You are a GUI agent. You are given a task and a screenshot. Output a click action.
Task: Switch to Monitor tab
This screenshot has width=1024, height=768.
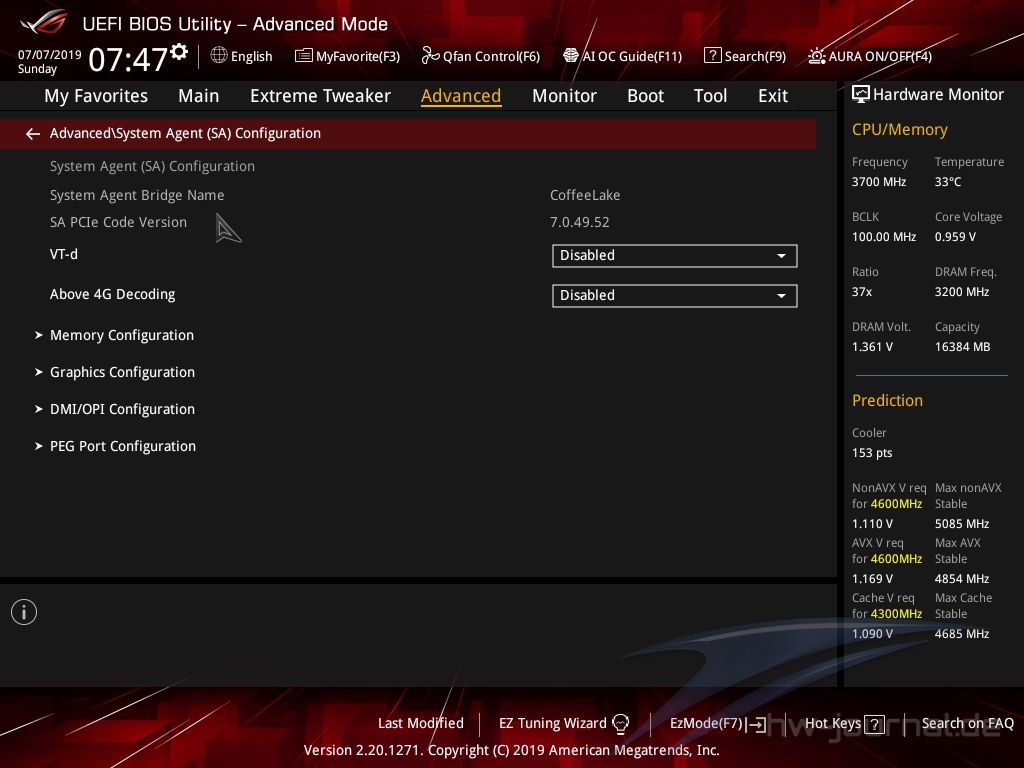point(564,96)
